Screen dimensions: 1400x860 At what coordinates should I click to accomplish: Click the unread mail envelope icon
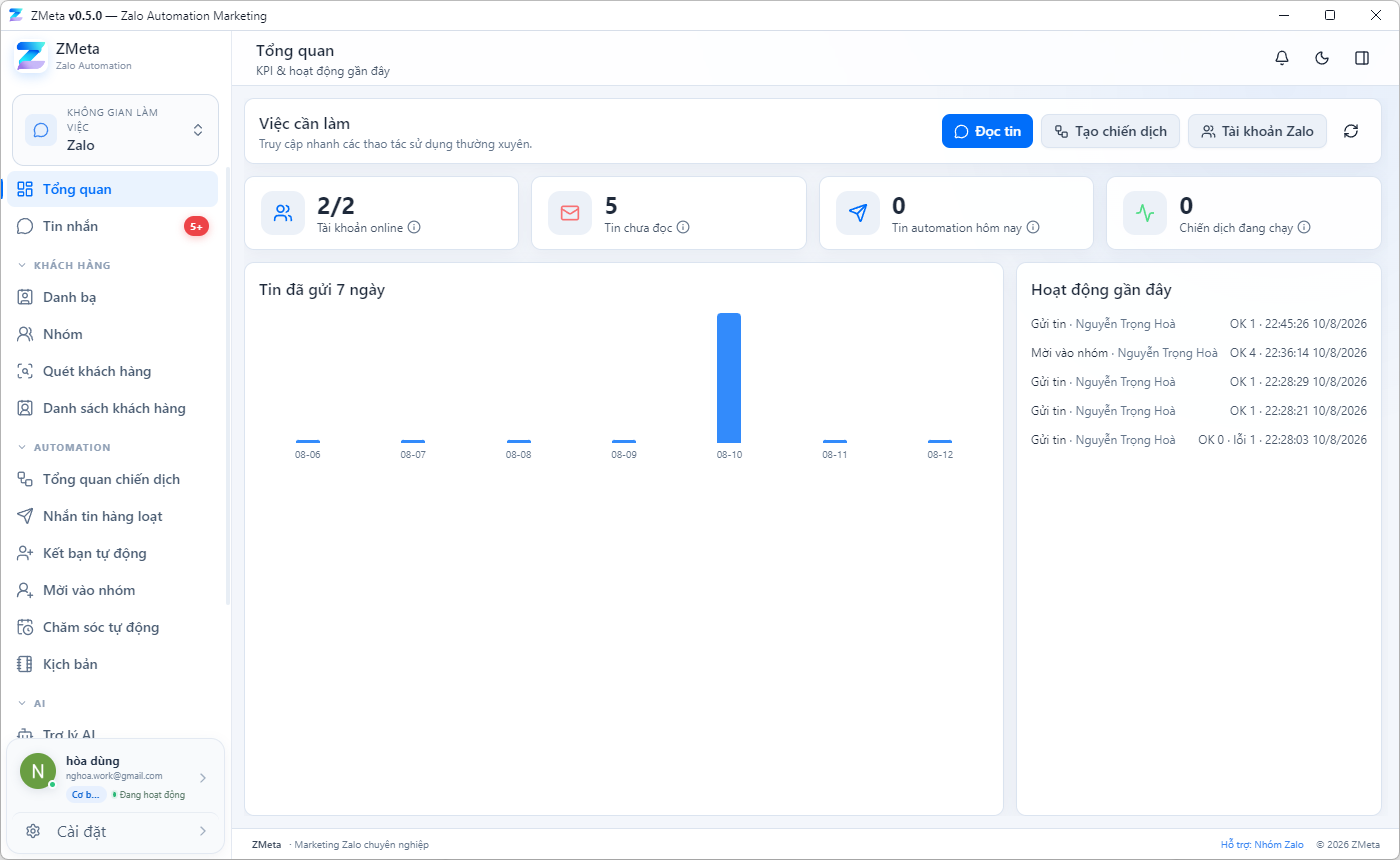point(570,213)
